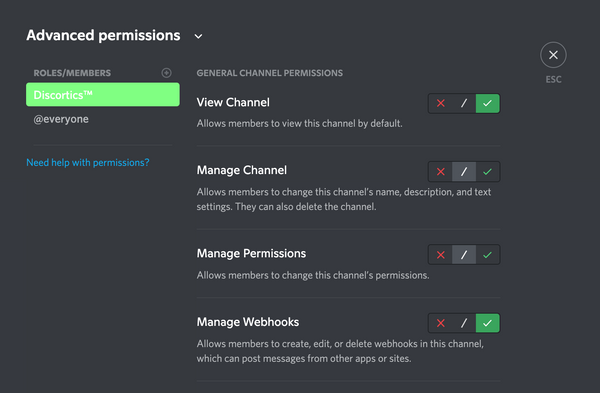Toggle Manage Webhooks green checkmark
The width and height of the screenshot is (600, 393).
(488, 323)
